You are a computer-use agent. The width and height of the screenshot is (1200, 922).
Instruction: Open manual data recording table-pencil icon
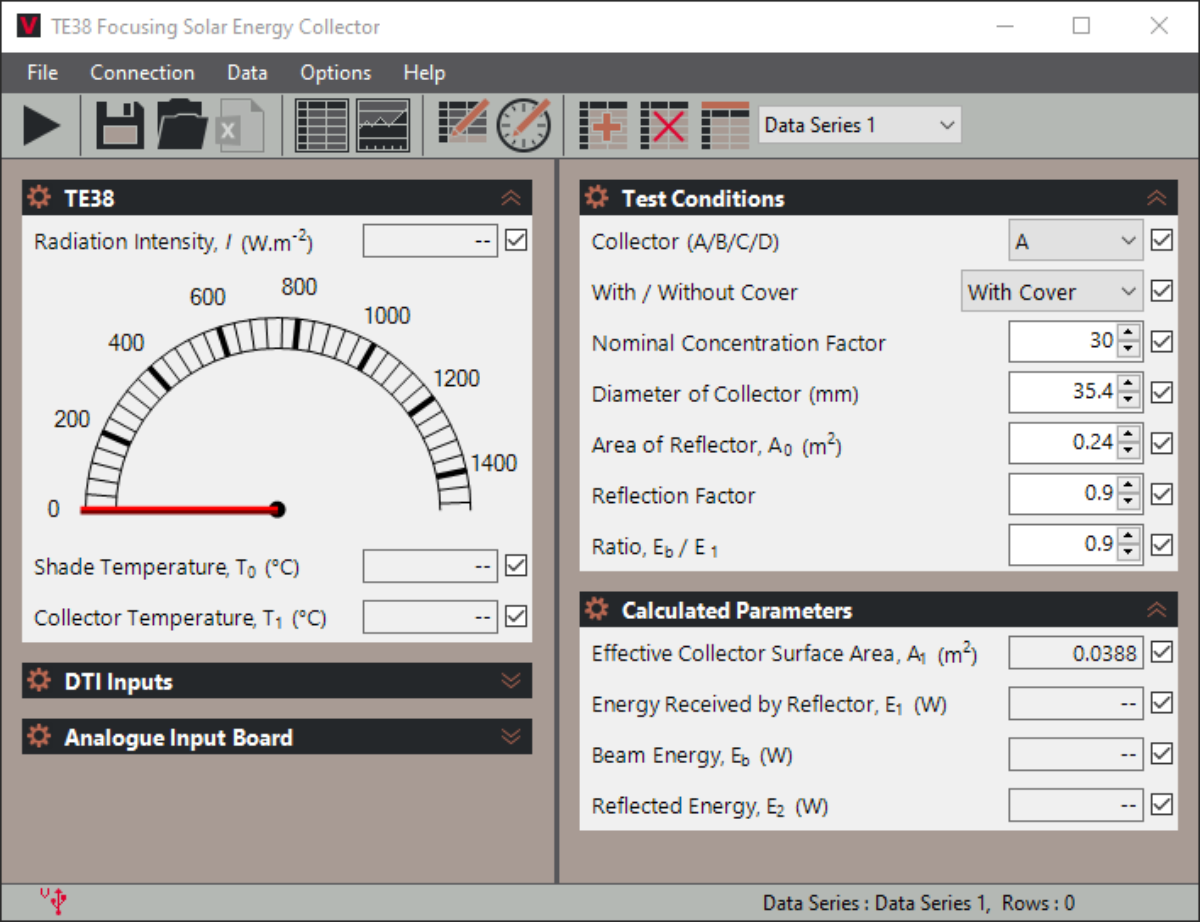(463, 124)
